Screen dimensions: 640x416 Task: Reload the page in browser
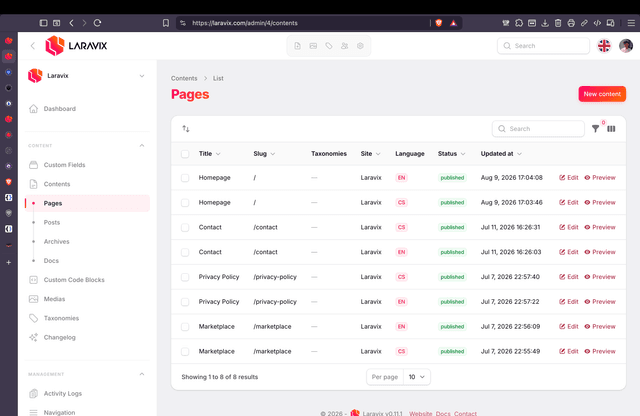97,23
